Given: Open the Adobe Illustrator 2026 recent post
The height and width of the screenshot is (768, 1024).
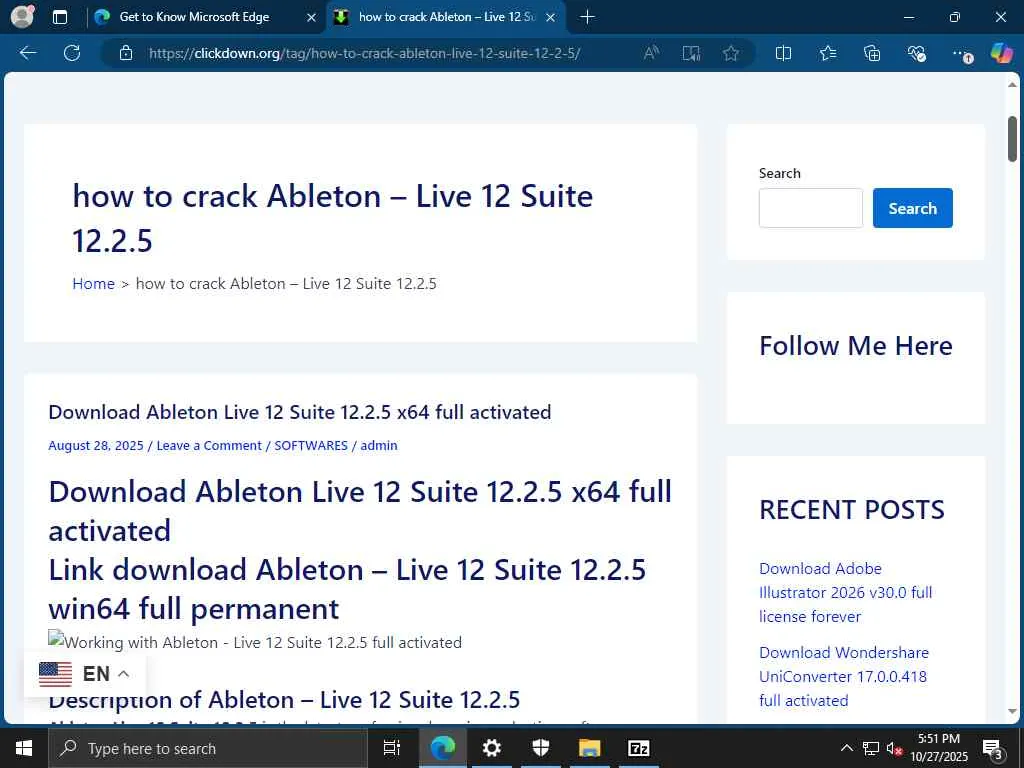Looking at the screenshot, I should coord(846,592).
